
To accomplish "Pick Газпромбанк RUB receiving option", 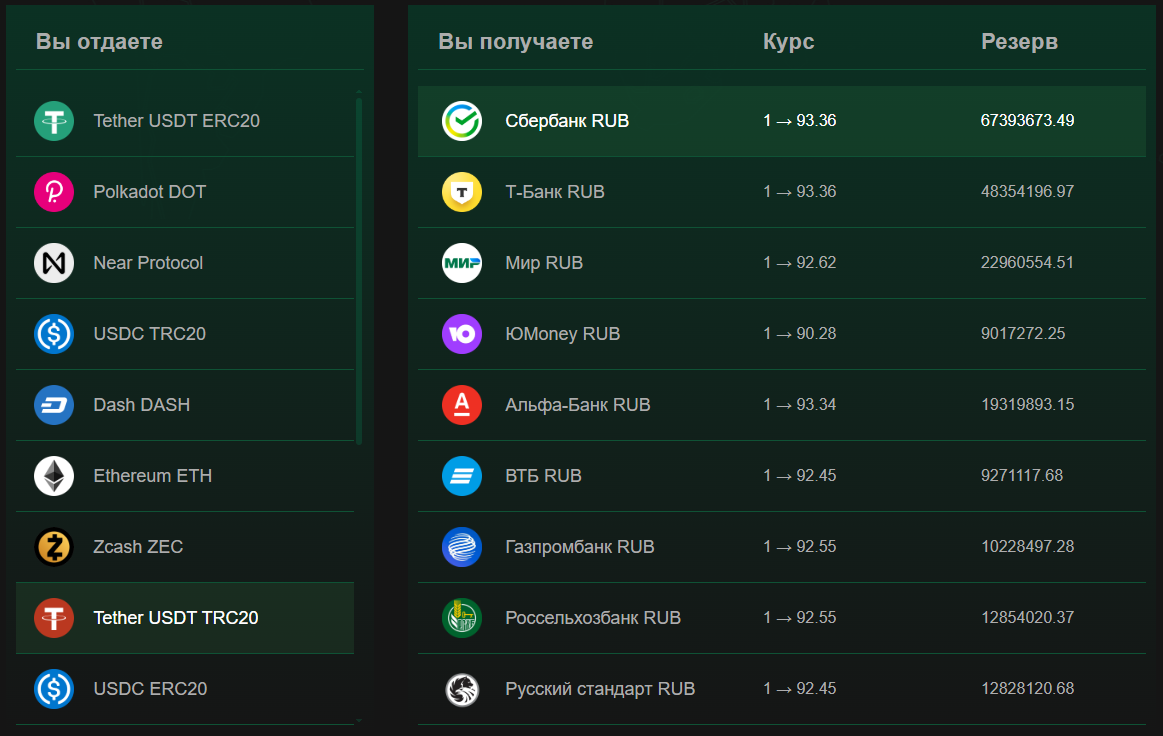I will pyautogui.click(x=782, y=547).
